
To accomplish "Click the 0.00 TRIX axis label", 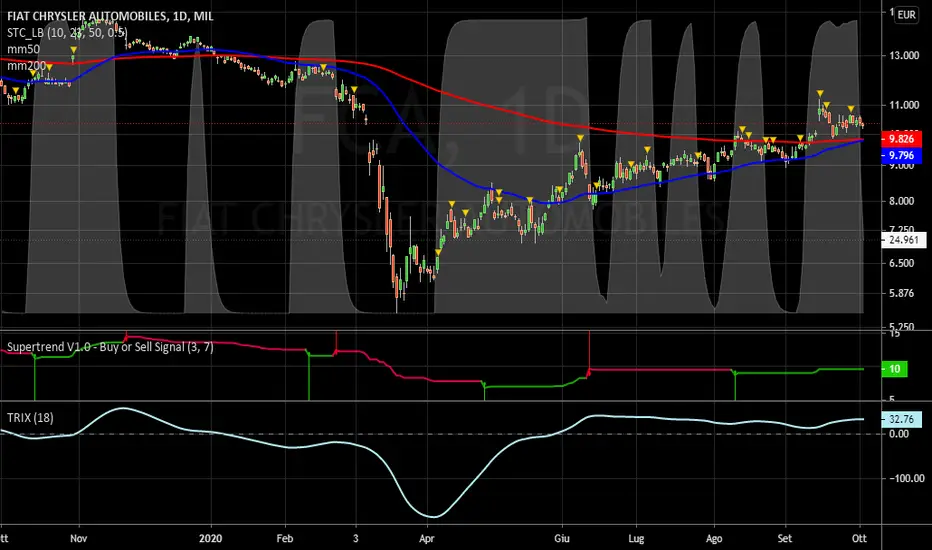I will tap(899, 434).
